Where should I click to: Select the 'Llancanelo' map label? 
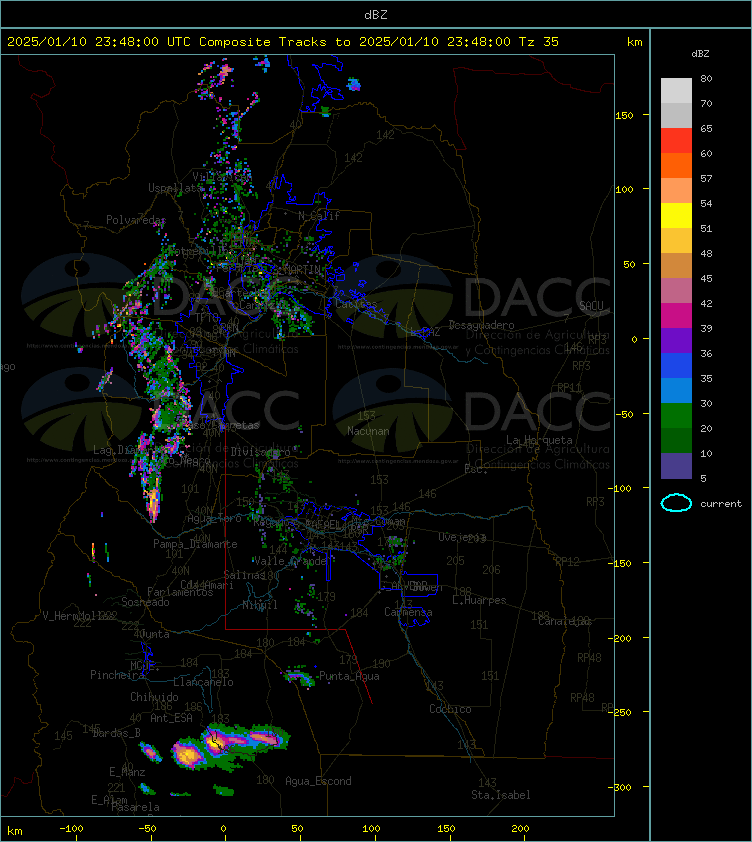tap(203, 682)
